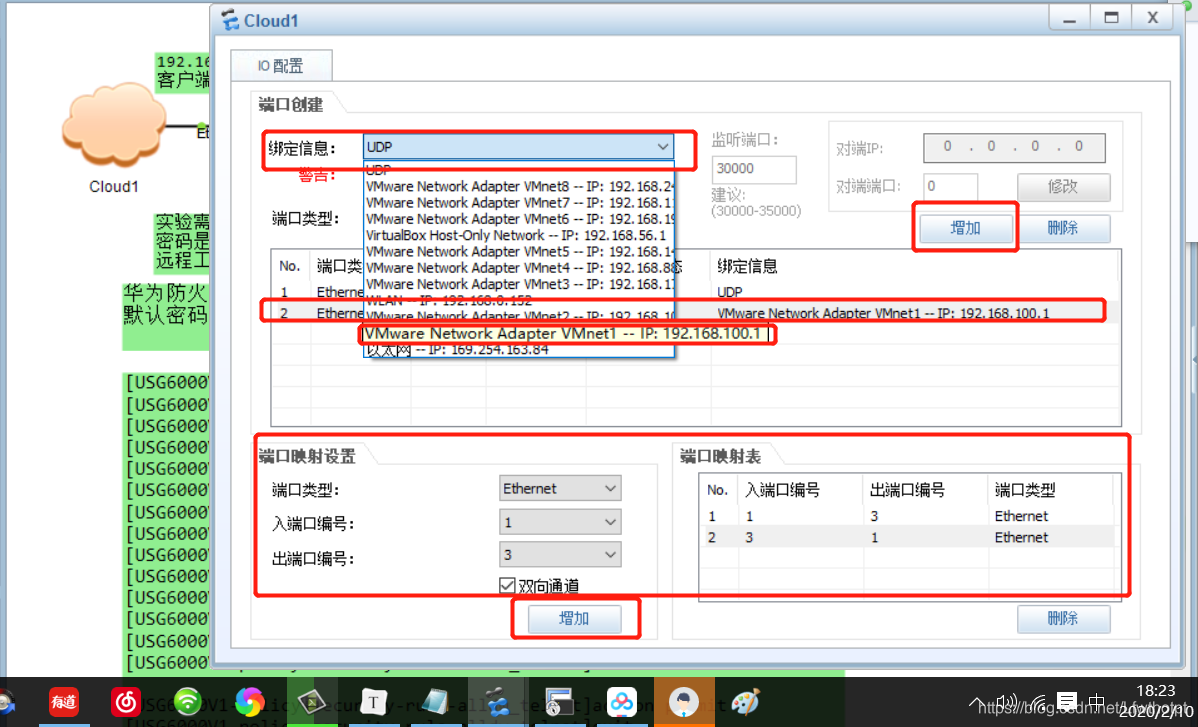Choose VMware Network Adapter VMnet1 192.168.100.1 option
The height and width of the screenshot is (727, 1198).
566,334
